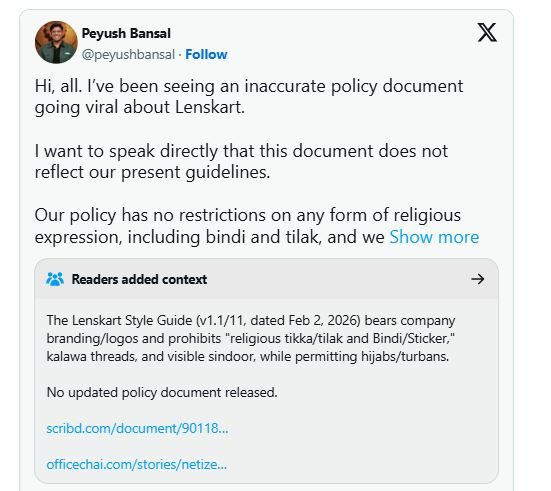Click the 'Our policy has no restrictions' line
The width and height of the screenshot is (551, 491).
click(x=248, y=215)
